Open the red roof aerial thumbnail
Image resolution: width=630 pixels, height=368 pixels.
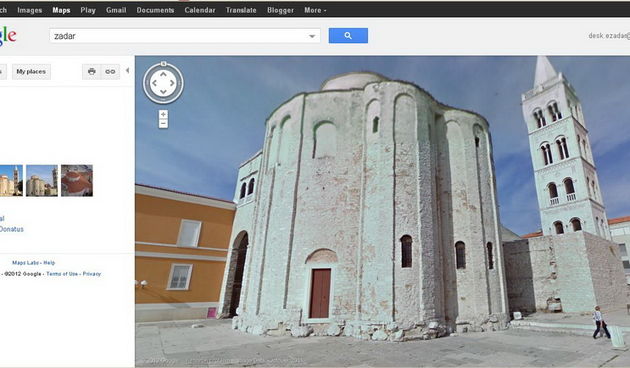pyautogui.click(x=77, y=180)
